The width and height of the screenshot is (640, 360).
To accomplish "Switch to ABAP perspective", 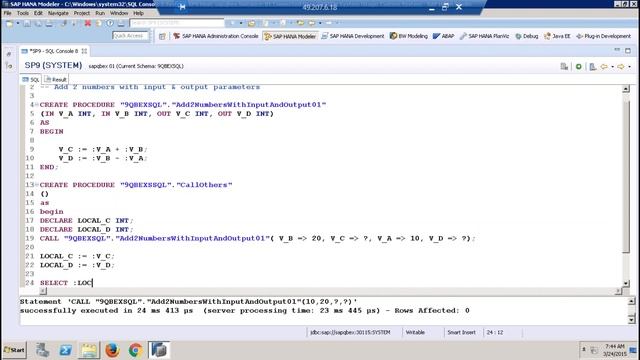I will coord(443,36).
